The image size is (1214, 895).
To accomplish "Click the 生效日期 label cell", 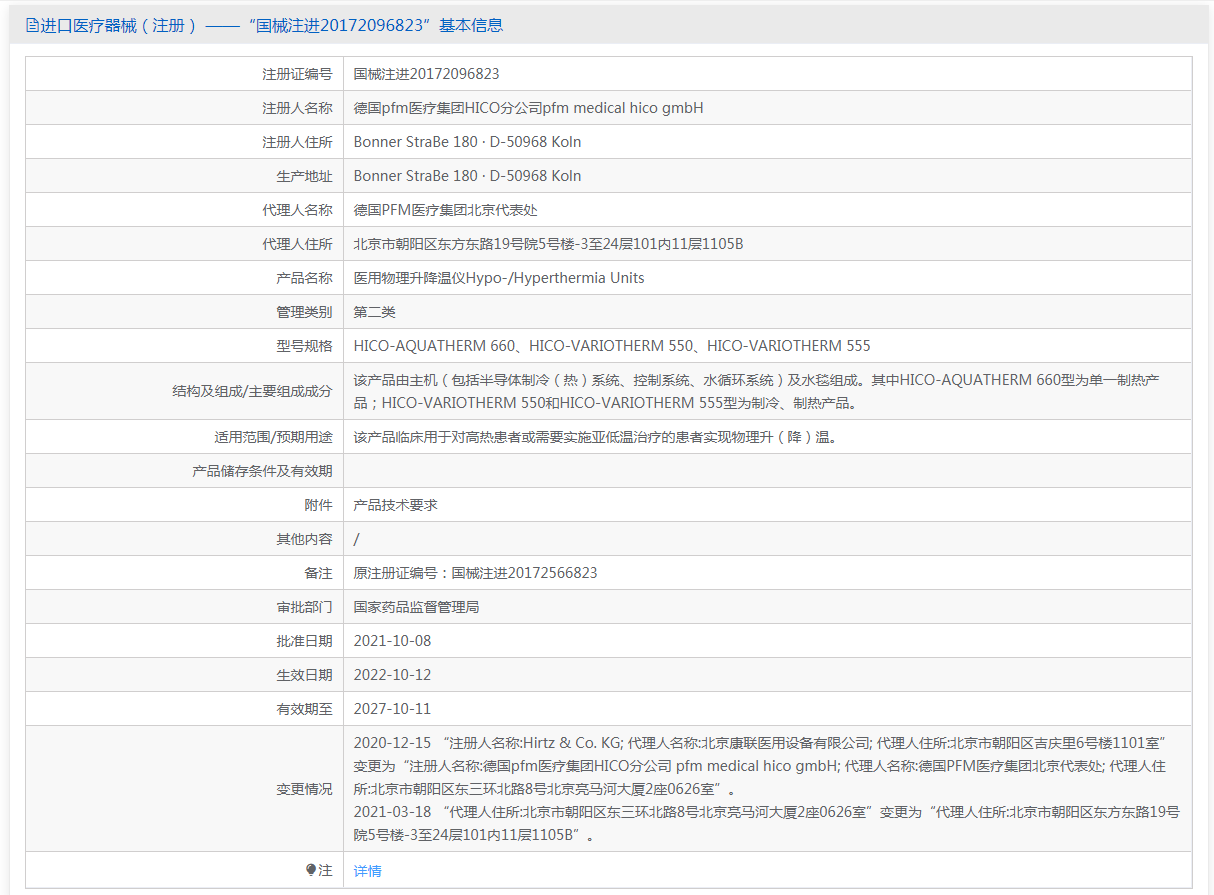I will tap(185, 675).
